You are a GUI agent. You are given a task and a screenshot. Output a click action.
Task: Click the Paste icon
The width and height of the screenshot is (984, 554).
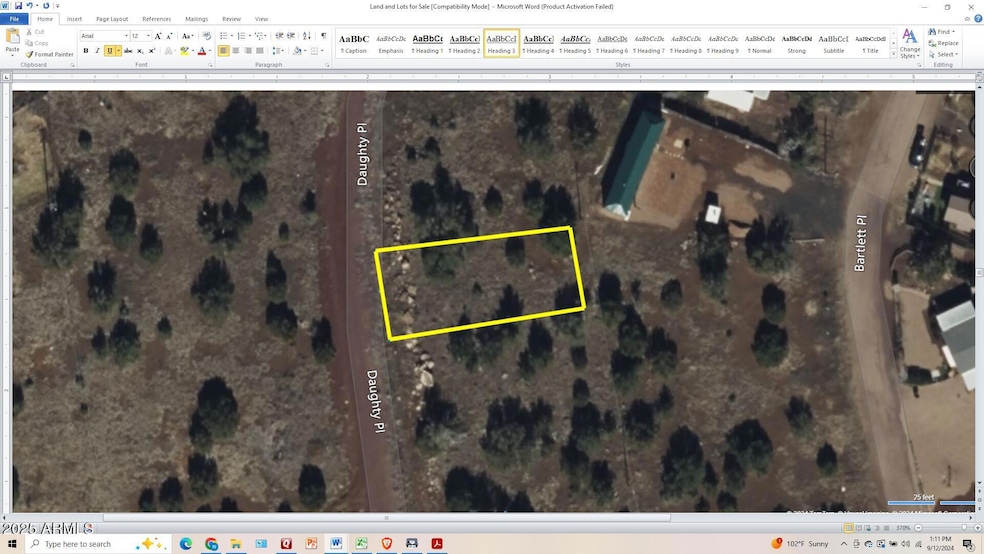12,39
